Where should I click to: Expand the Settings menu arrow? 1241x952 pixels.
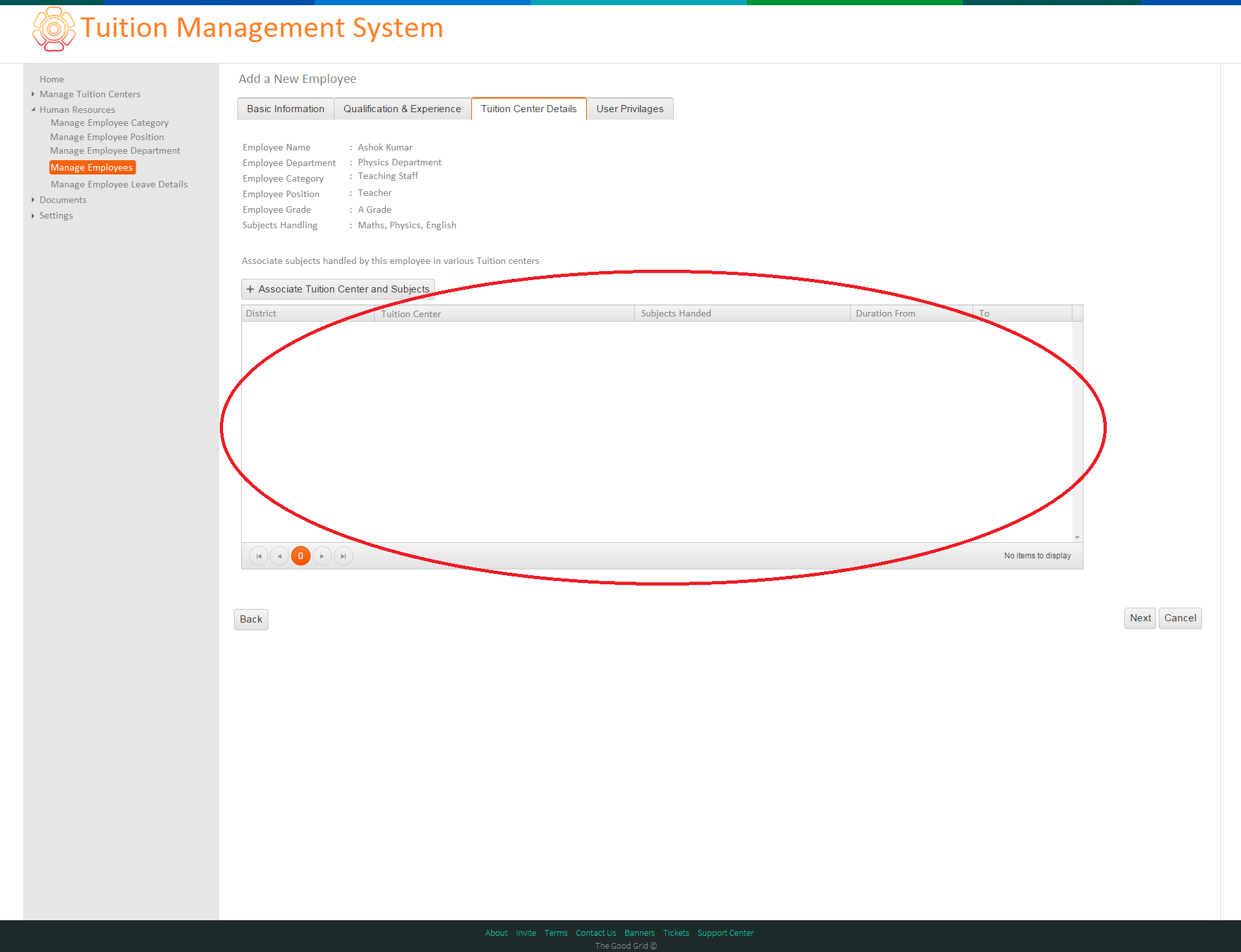point(33,215)
